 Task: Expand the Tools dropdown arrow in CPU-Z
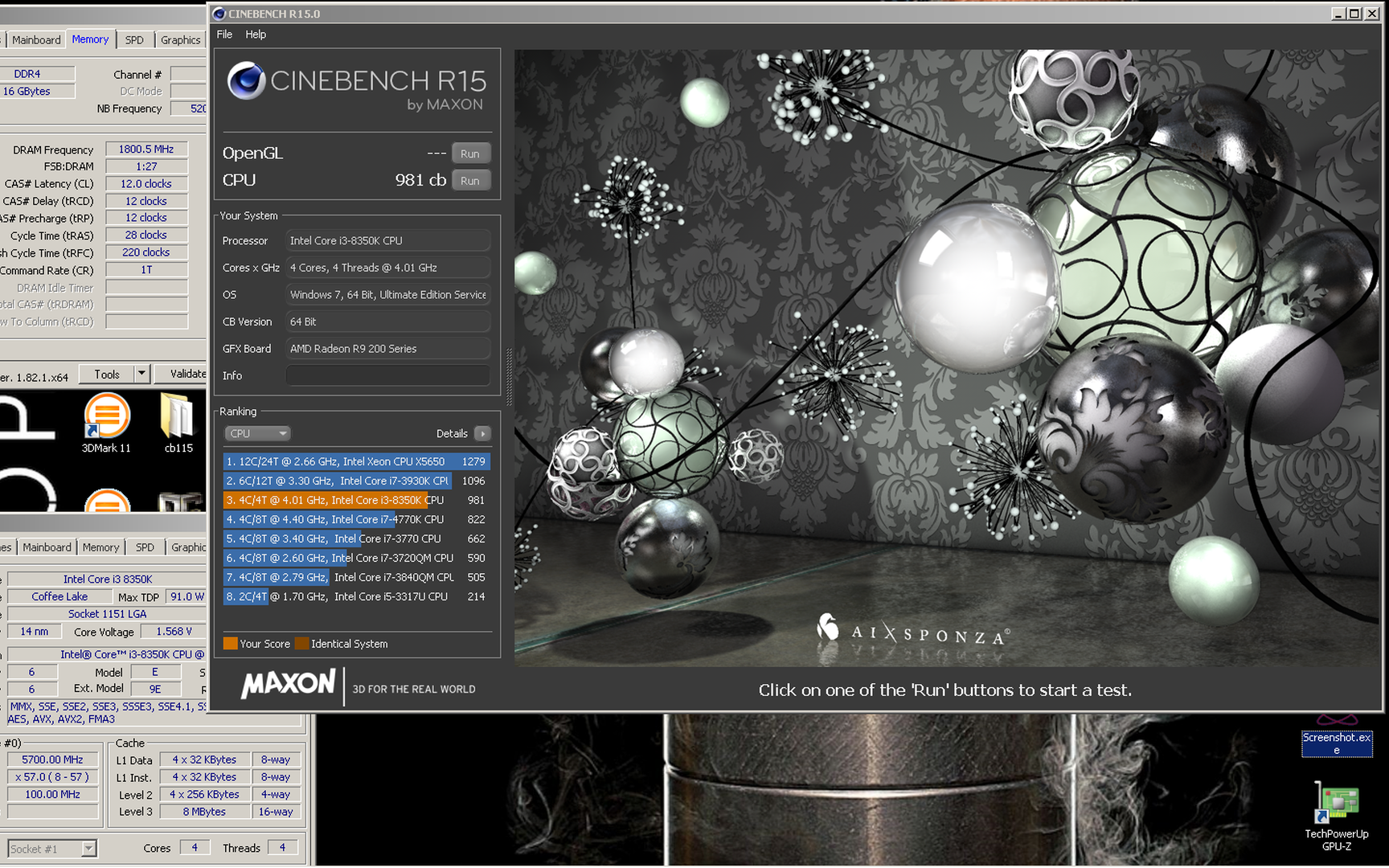coord(142,375)
